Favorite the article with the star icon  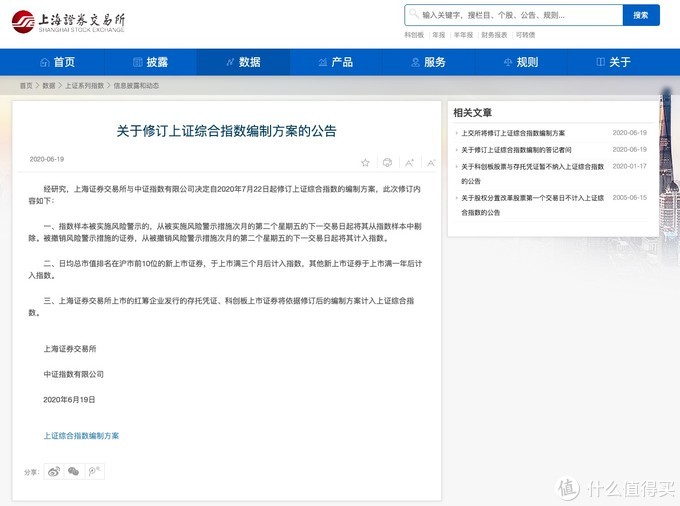[x=365, y=163]
